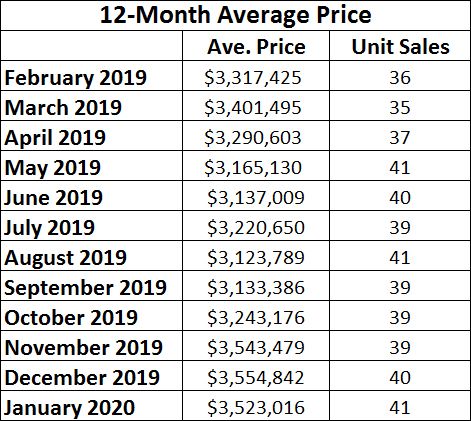The width and height of the screenshot is (471, 421).
Task: Select the $3,523,016 price cell
Action: 256,407
